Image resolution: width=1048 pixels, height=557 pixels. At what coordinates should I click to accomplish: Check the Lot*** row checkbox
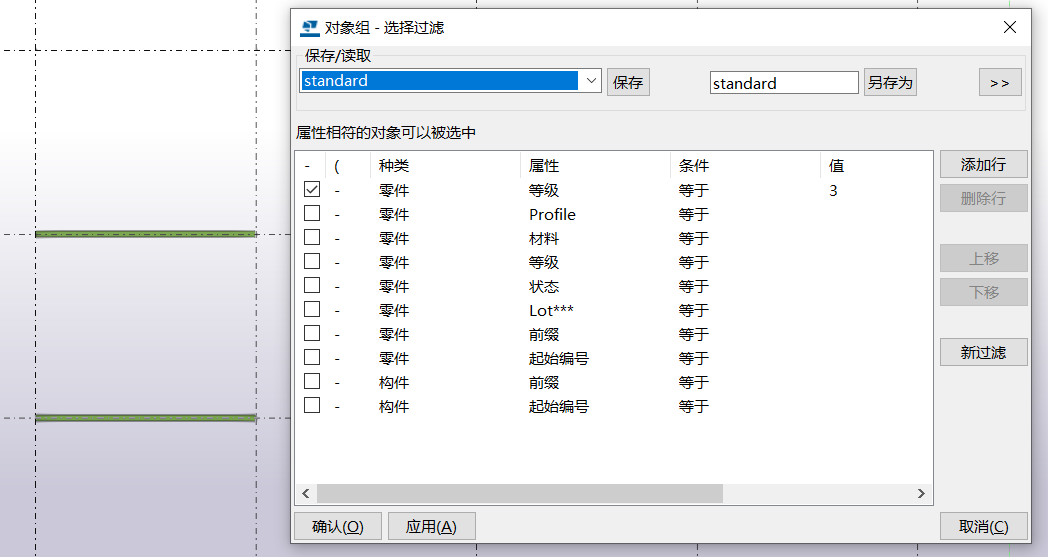coord(311,310)
